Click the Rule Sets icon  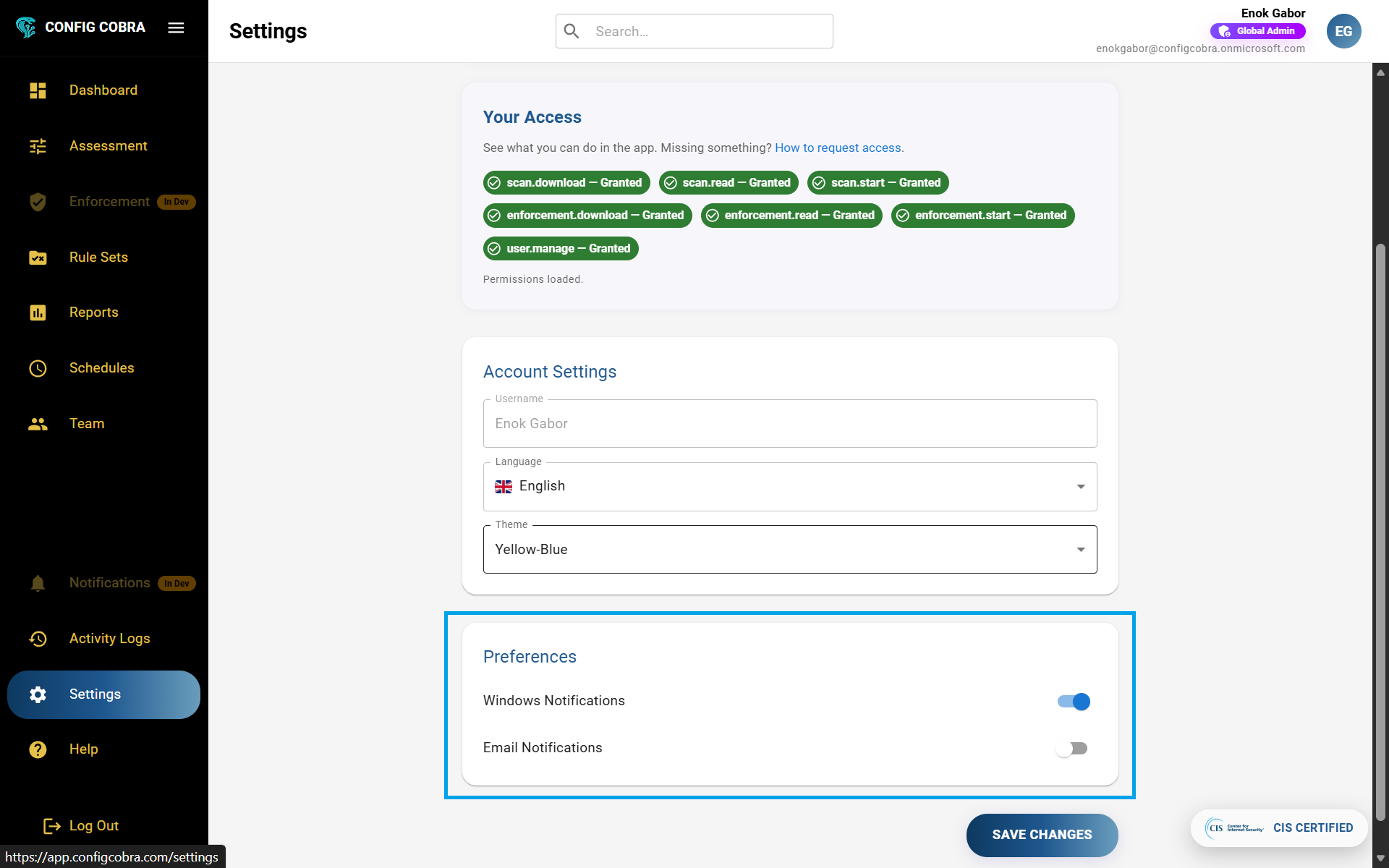click(x=38, y=258)
